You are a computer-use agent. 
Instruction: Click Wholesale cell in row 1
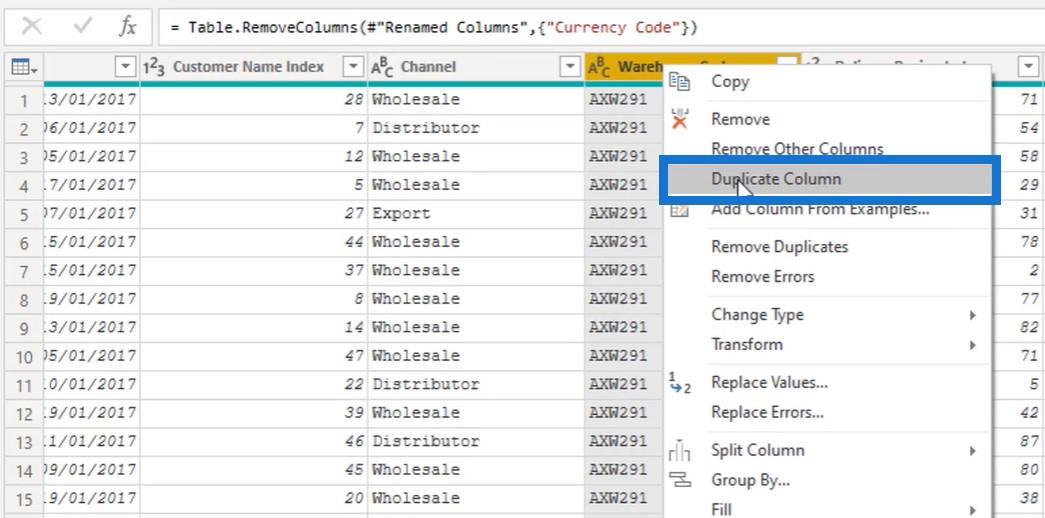(475, 100)
